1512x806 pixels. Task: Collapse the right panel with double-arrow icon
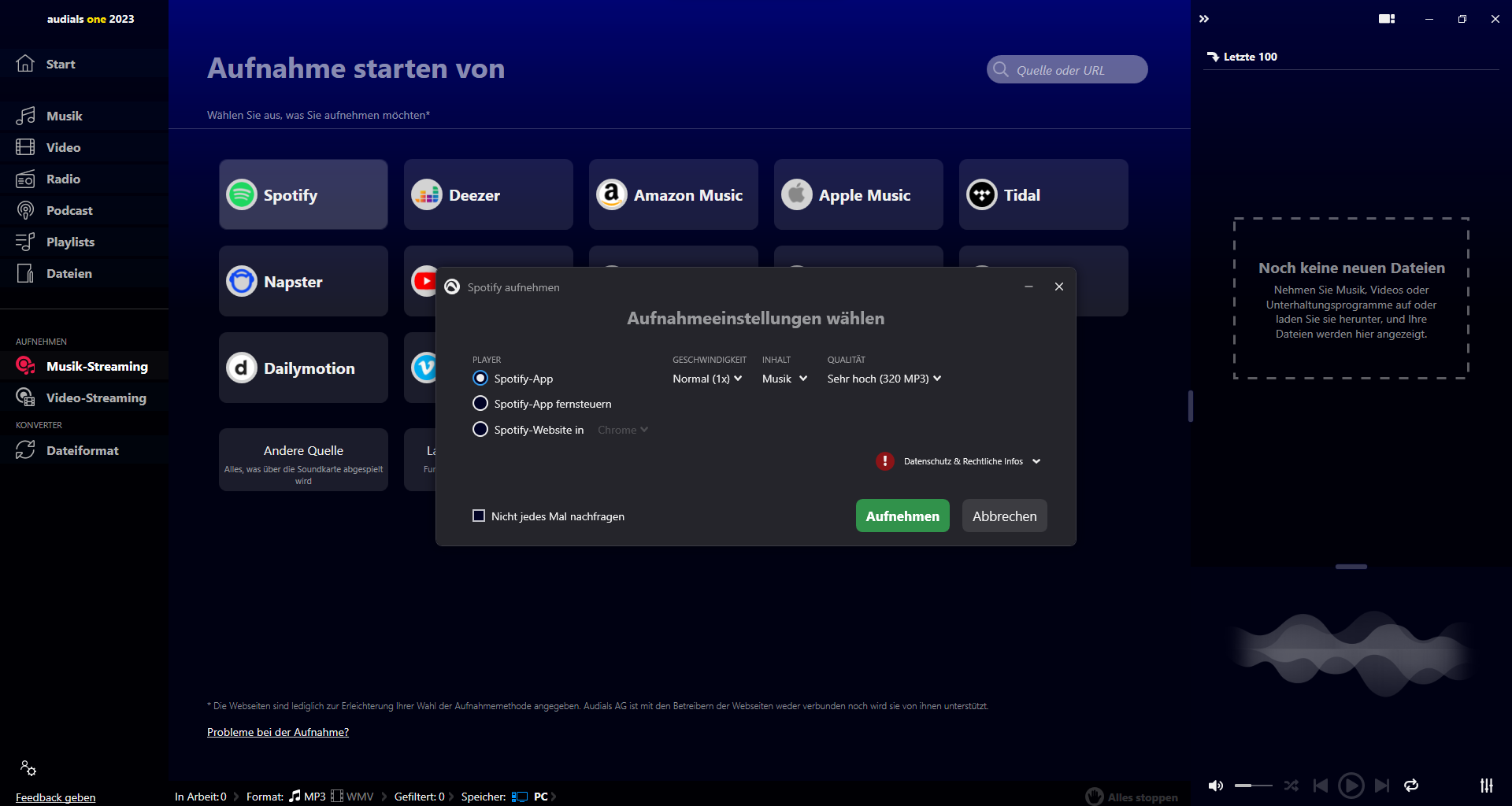1204,19
